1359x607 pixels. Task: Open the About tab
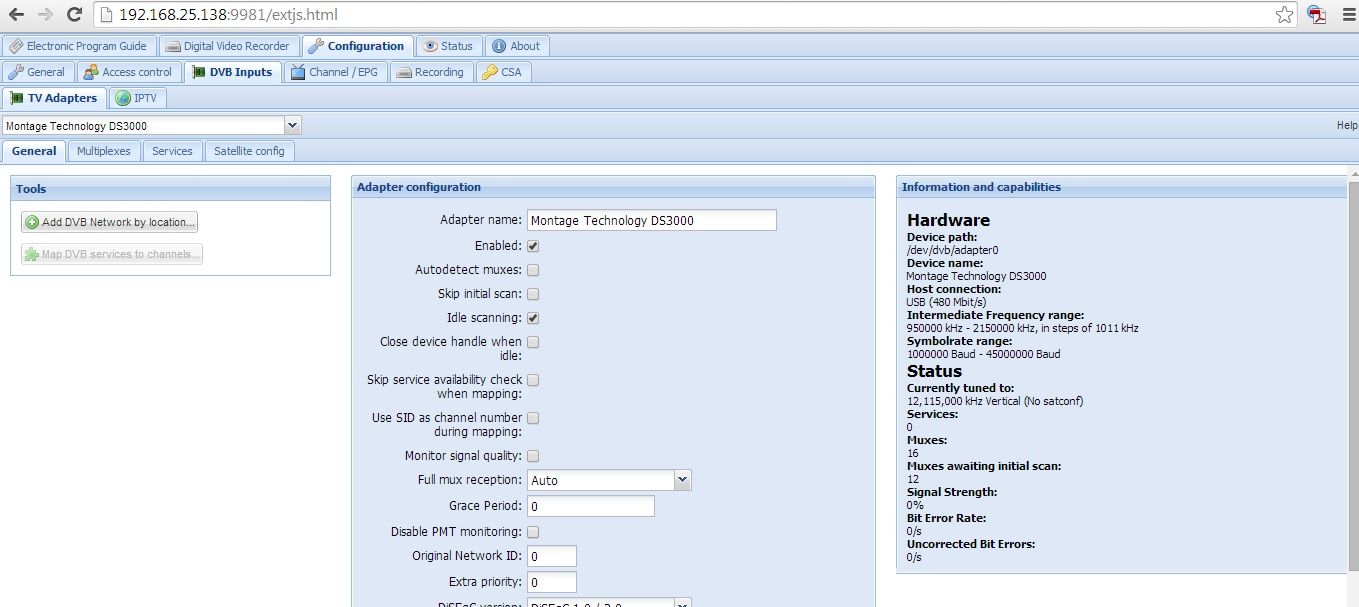click(x=517, y=46)
